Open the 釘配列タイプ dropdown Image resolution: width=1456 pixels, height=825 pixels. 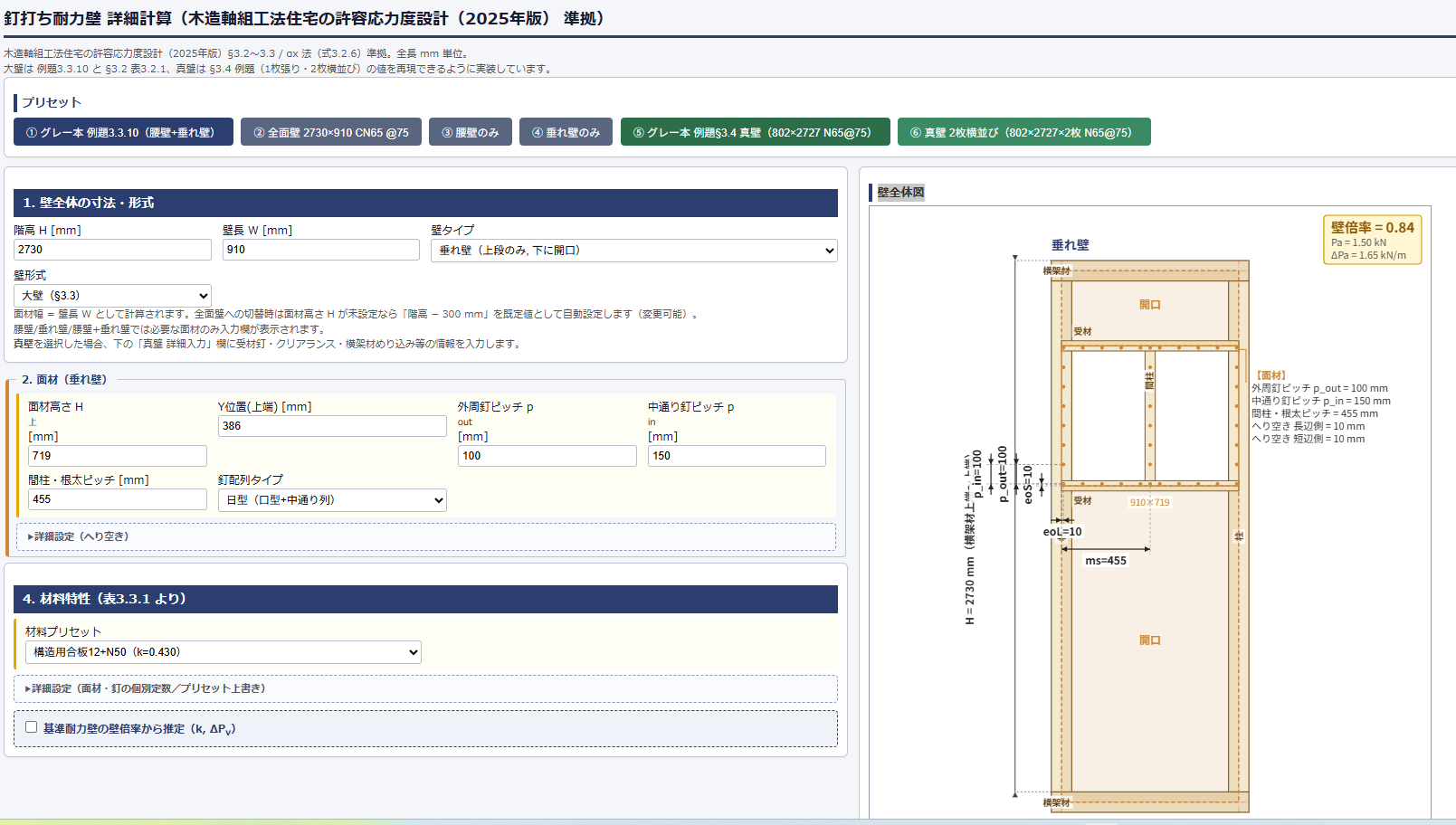332,500
